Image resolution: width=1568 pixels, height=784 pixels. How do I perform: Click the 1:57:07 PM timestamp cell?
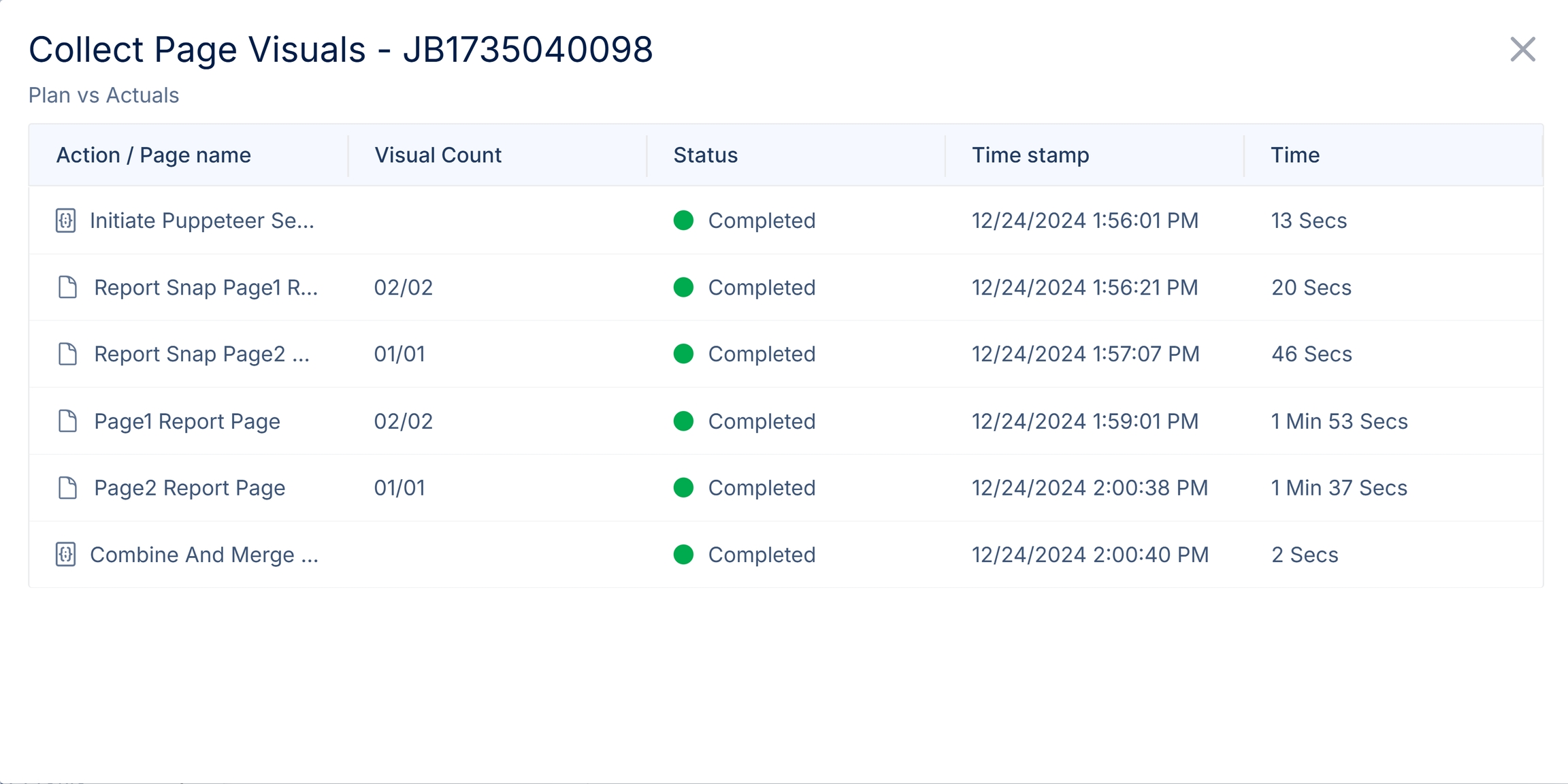(x=1085, y=354)
